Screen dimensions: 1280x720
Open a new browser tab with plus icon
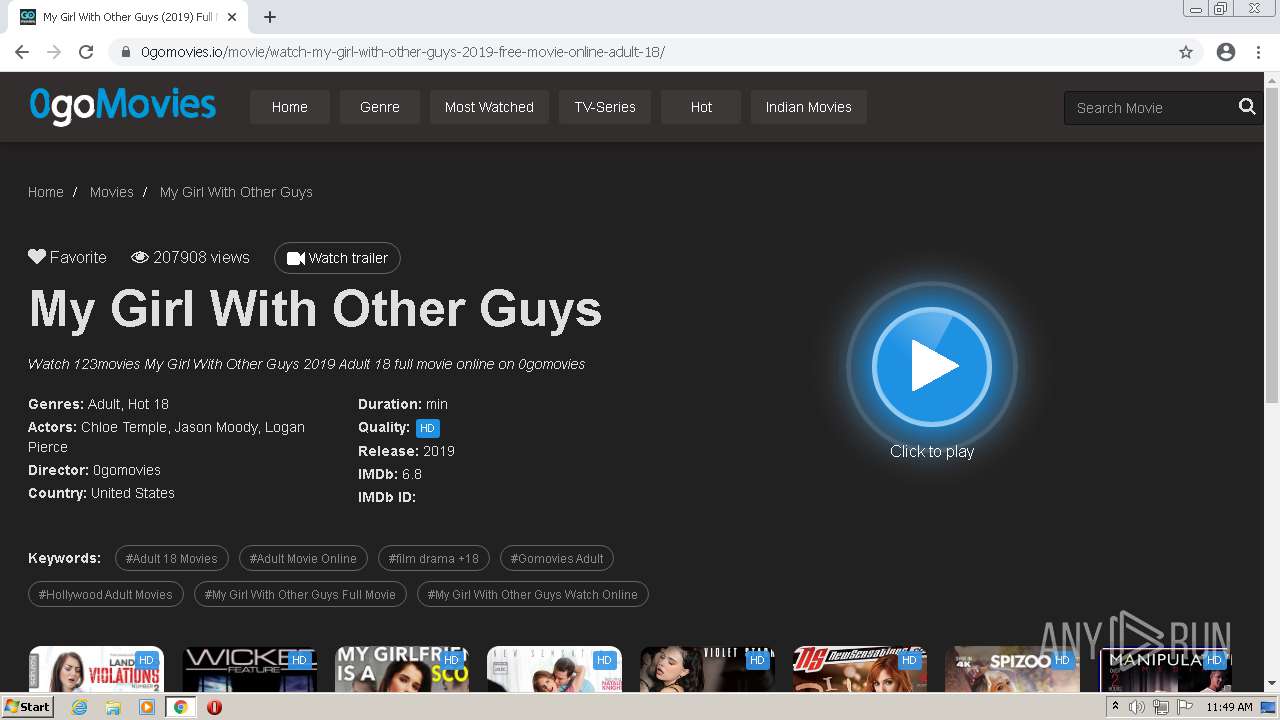pyautogui.click(x=270, y=17)
